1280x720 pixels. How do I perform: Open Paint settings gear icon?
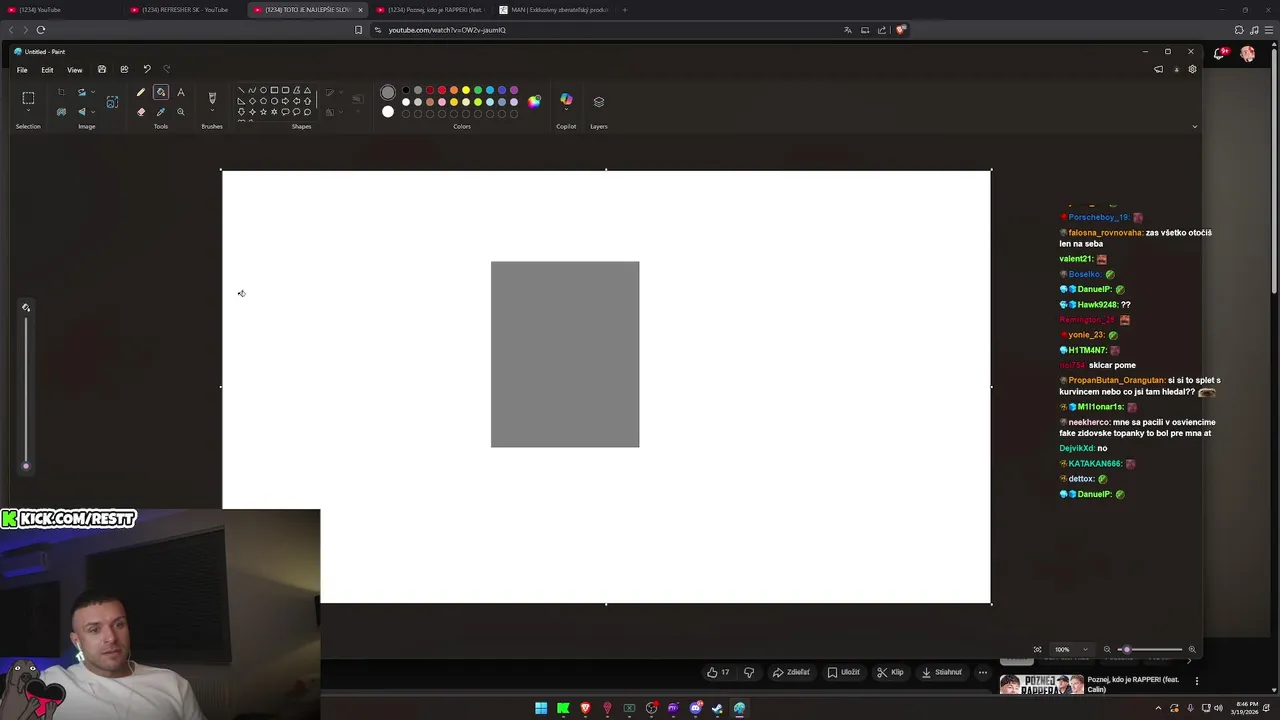[1192, 69]
